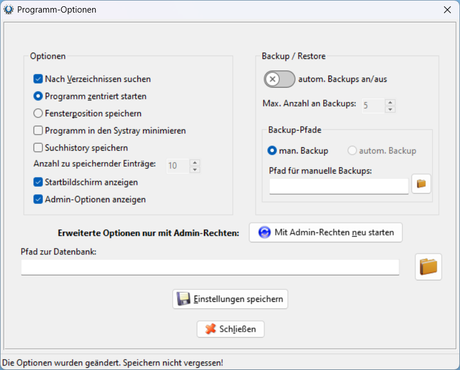Decrease Anzahl zu speichernder Einträge value

(x=195, y=169)
